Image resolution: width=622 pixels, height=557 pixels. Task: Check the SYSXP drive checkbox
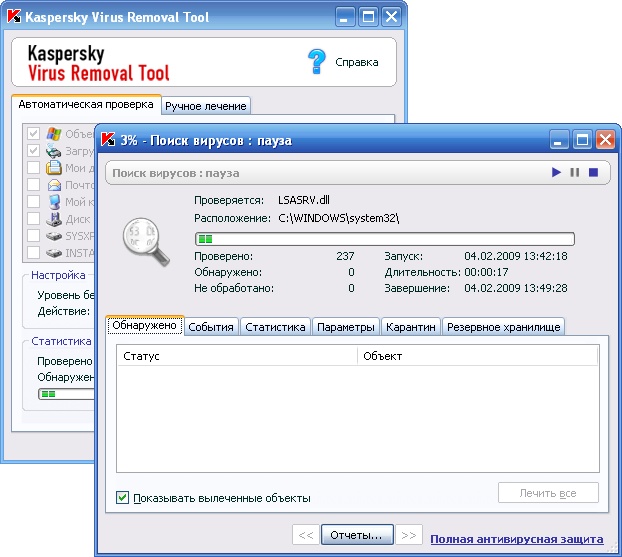point(33,236)
